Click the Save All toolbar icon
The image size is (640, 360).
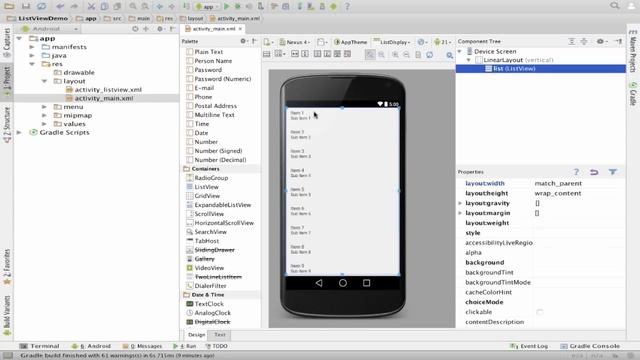tap(26, 6)
